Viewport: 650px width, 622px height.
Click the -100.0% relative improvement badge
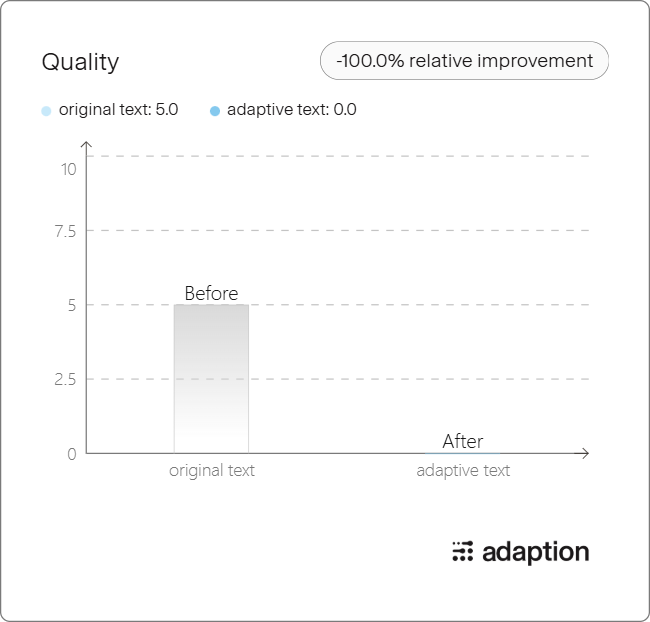(464, 61)
